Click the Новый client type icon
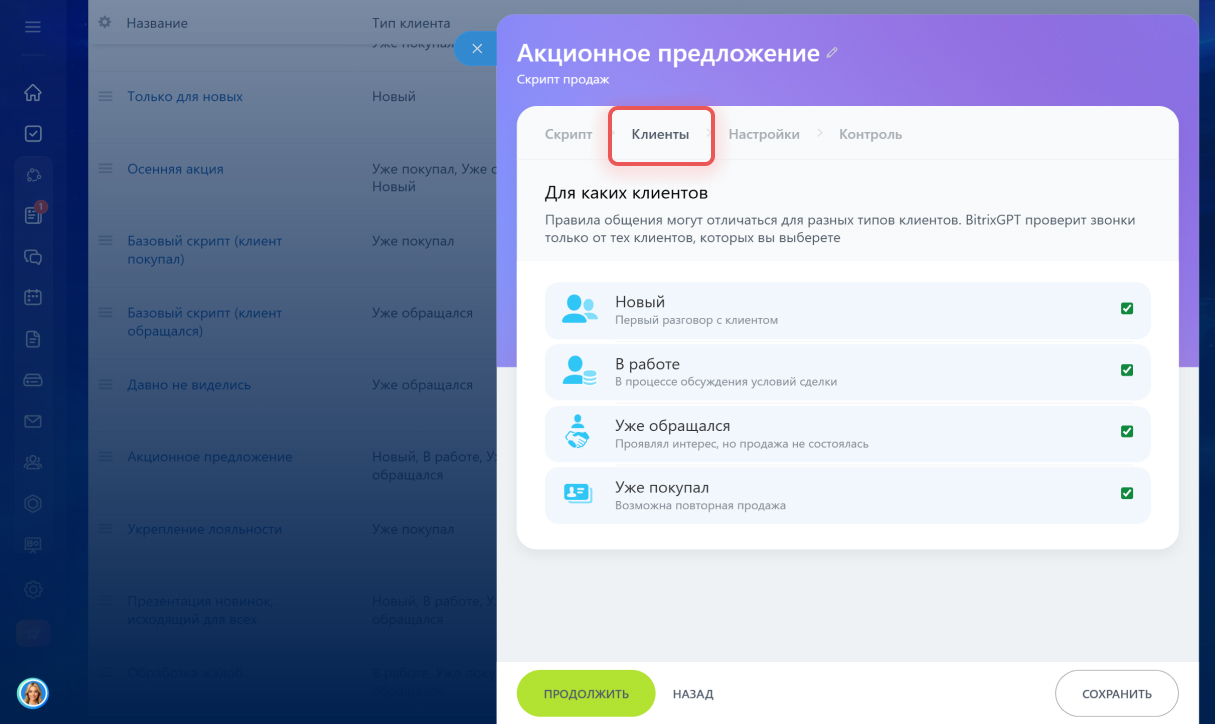This screenshot has width=1215, height=724. pyautogui.click(x=579, y=309)
